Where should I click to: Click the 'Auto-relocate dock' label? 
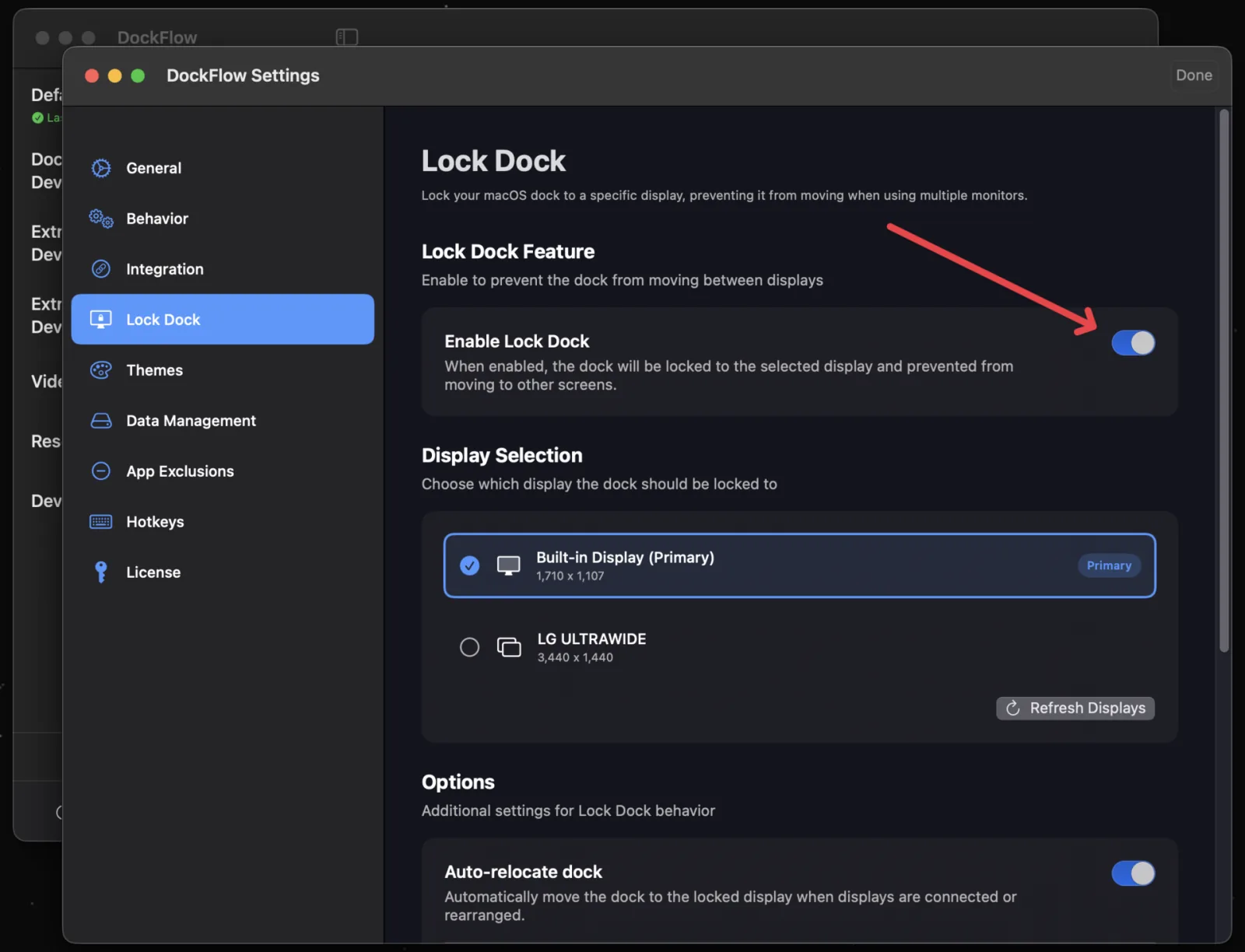point(524,872)
